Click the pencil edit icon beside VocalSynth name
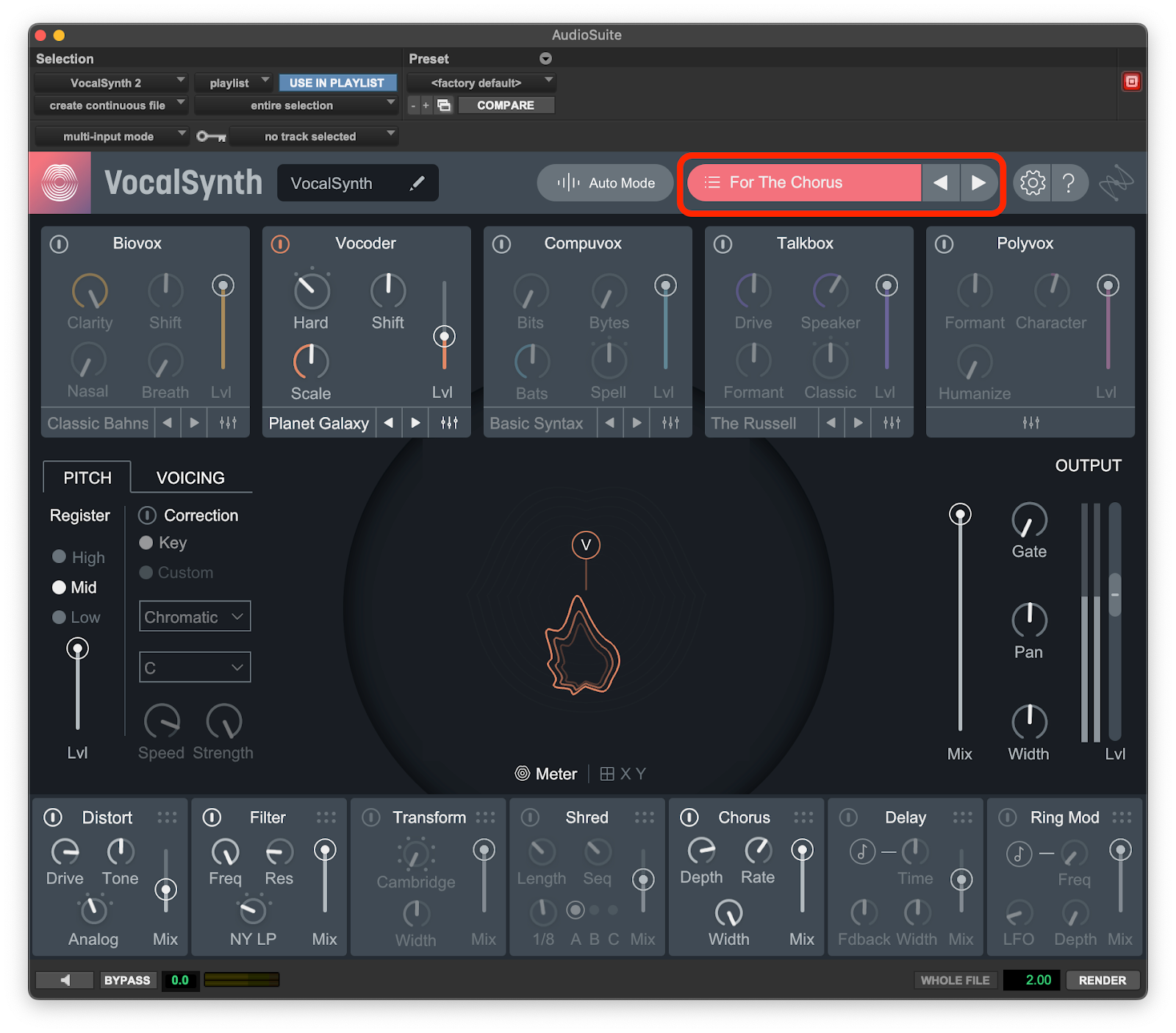Image resolution: width=1176 pixels, height=1033 pixels. 417,183
